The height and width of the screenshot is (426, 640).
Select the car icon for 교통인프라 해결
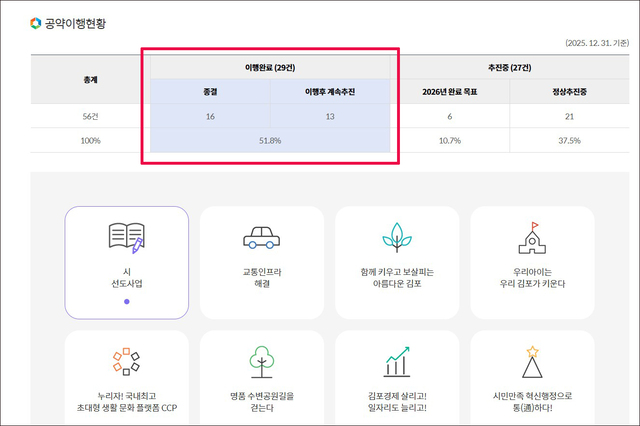tap(261, 238)
